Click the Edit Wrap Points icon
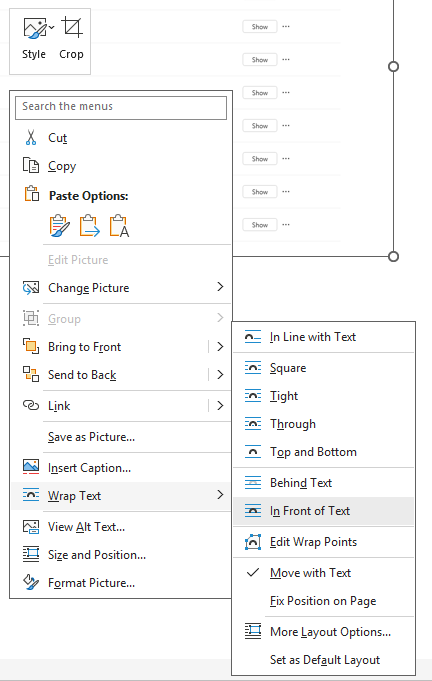 pyautogui.click(x=253, y=542)
